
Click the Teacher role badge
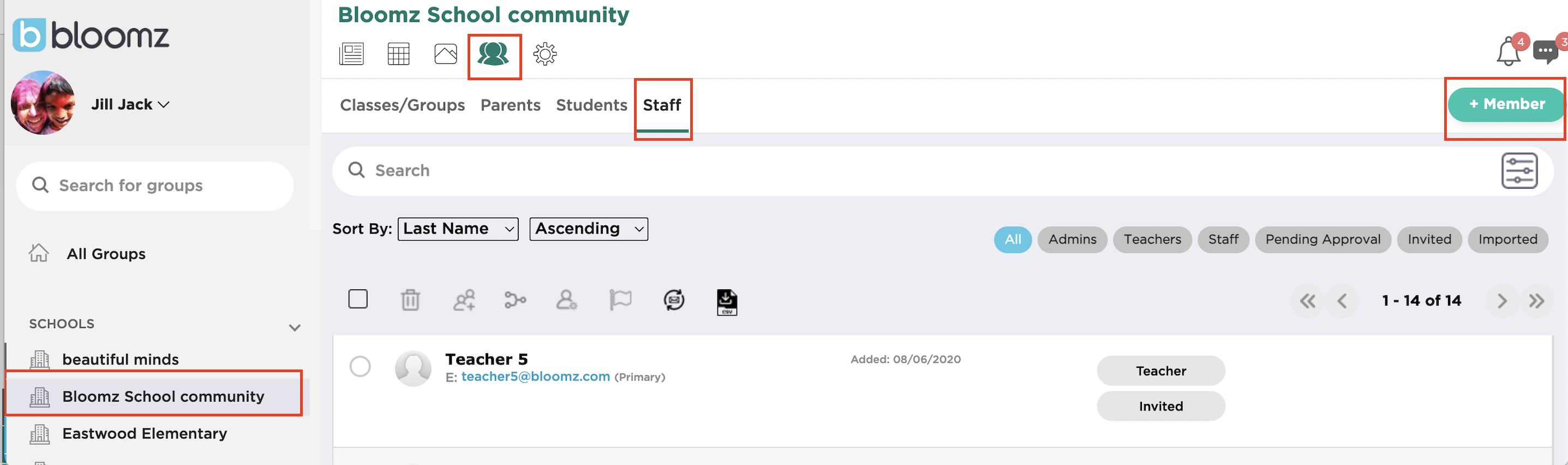pyautogui.click(x=1161, y=371)
